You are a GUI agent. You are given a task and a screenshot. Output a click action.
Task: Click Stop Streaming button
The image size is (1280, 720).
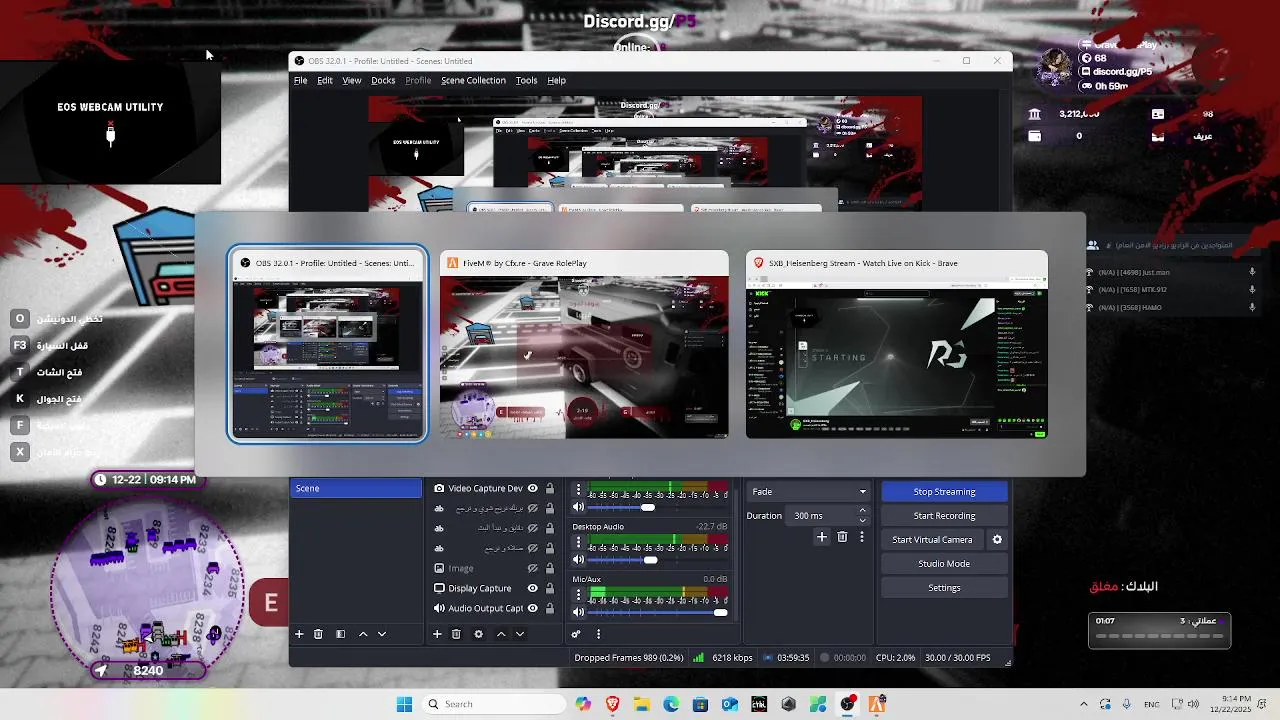(x=944, y=492)
